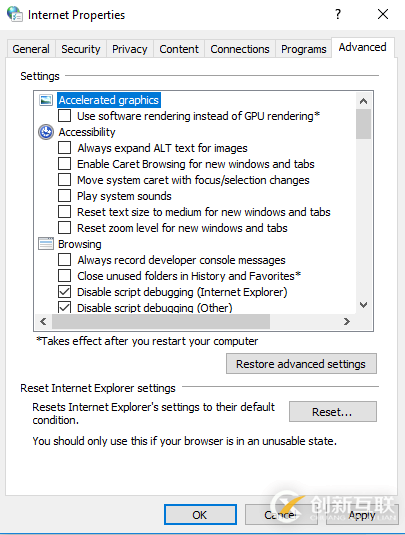The image size is (405, 535).
Task: Click Restore advanced settings button
Action: click(301, 364)
